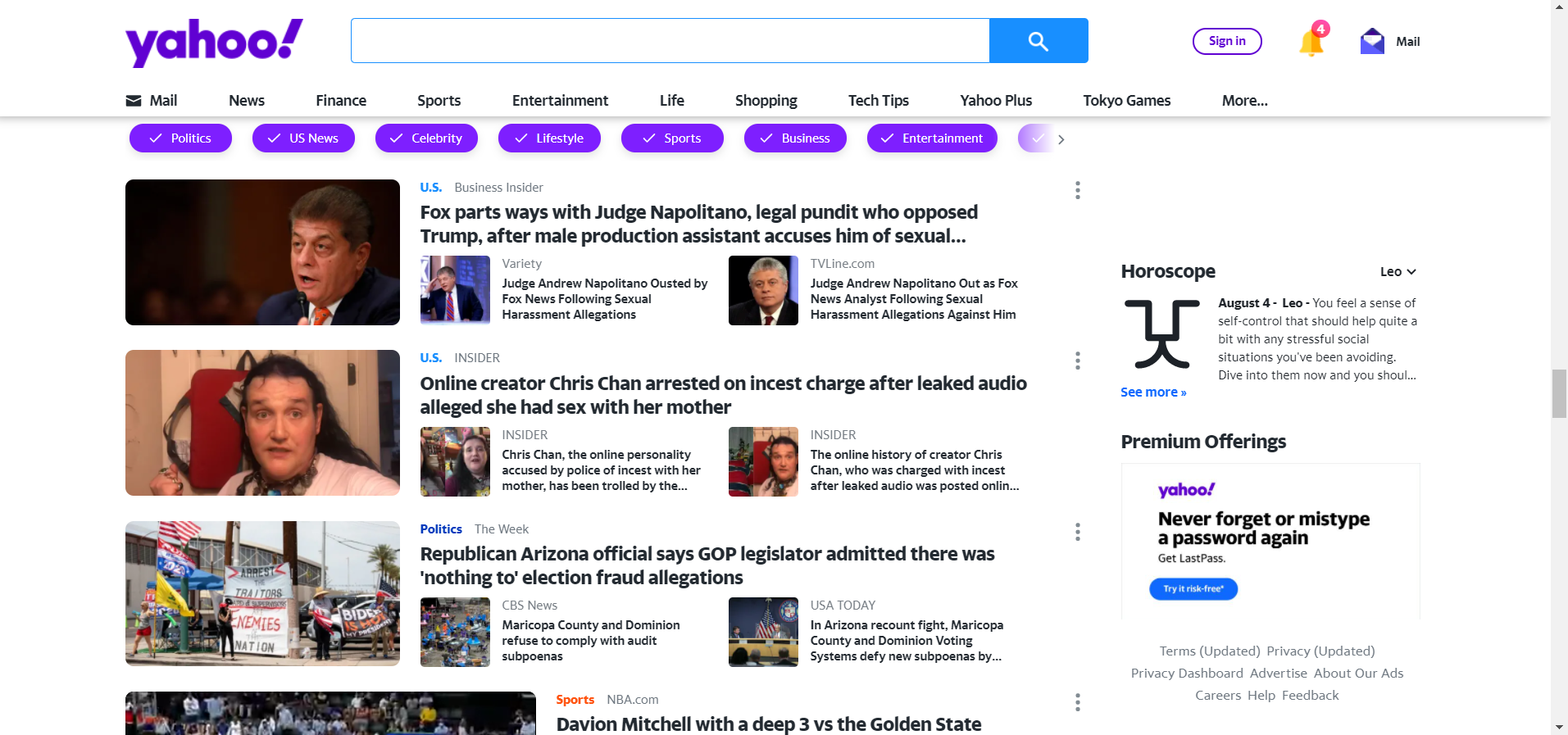Show more topic filters with arrow
Image resolution: width=1568 pixels, height=735 pixels.
1061,139
